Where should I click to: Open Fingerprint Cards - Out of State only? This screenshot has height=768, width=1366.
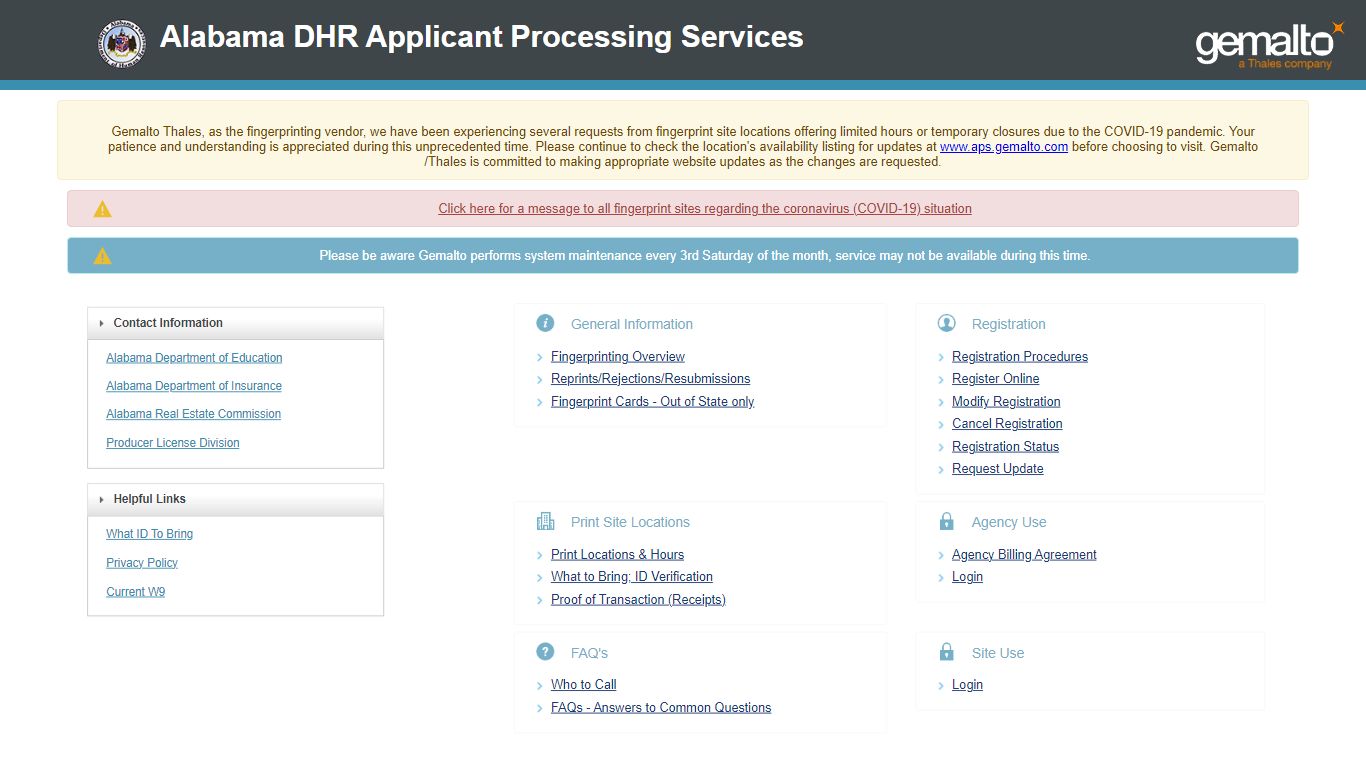652,402
